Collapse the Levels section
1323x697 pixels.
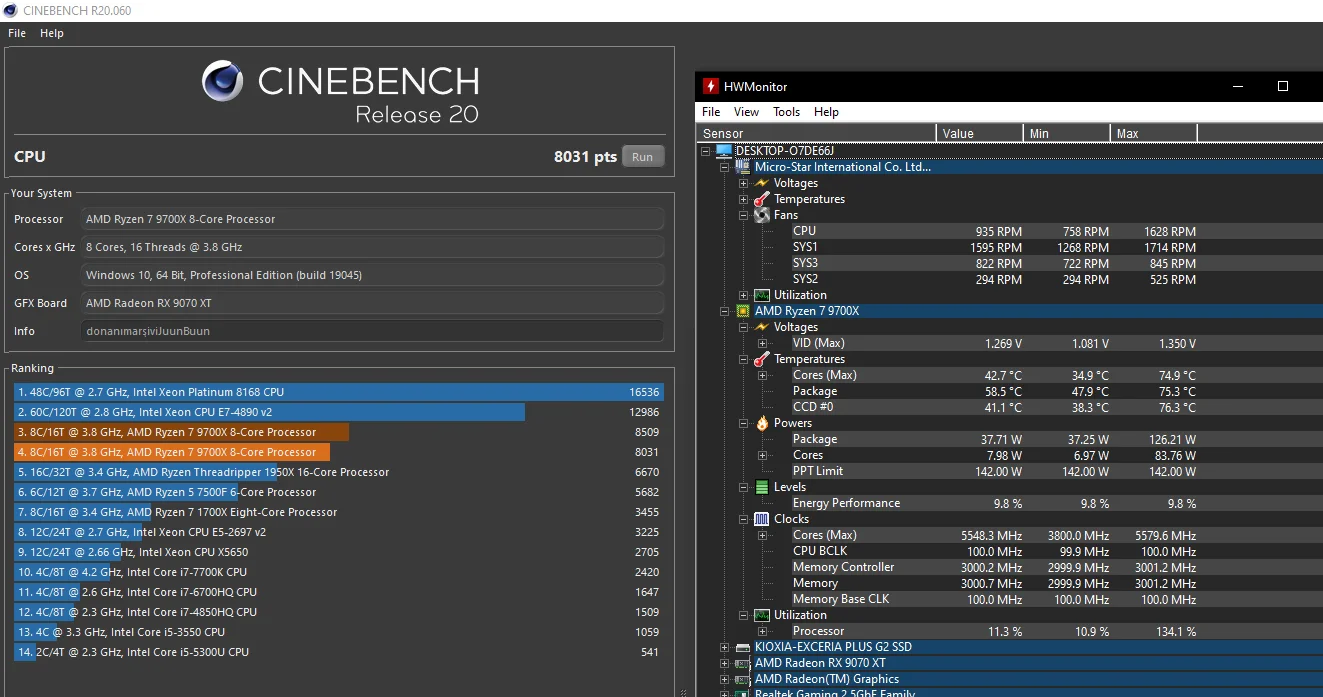click(743, 487)
